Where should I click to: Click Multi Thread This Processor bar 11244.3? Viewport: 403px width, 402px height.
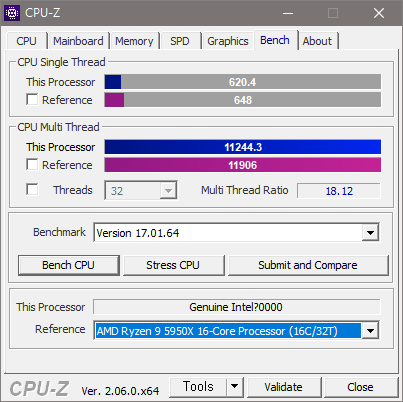pos(243,147)
